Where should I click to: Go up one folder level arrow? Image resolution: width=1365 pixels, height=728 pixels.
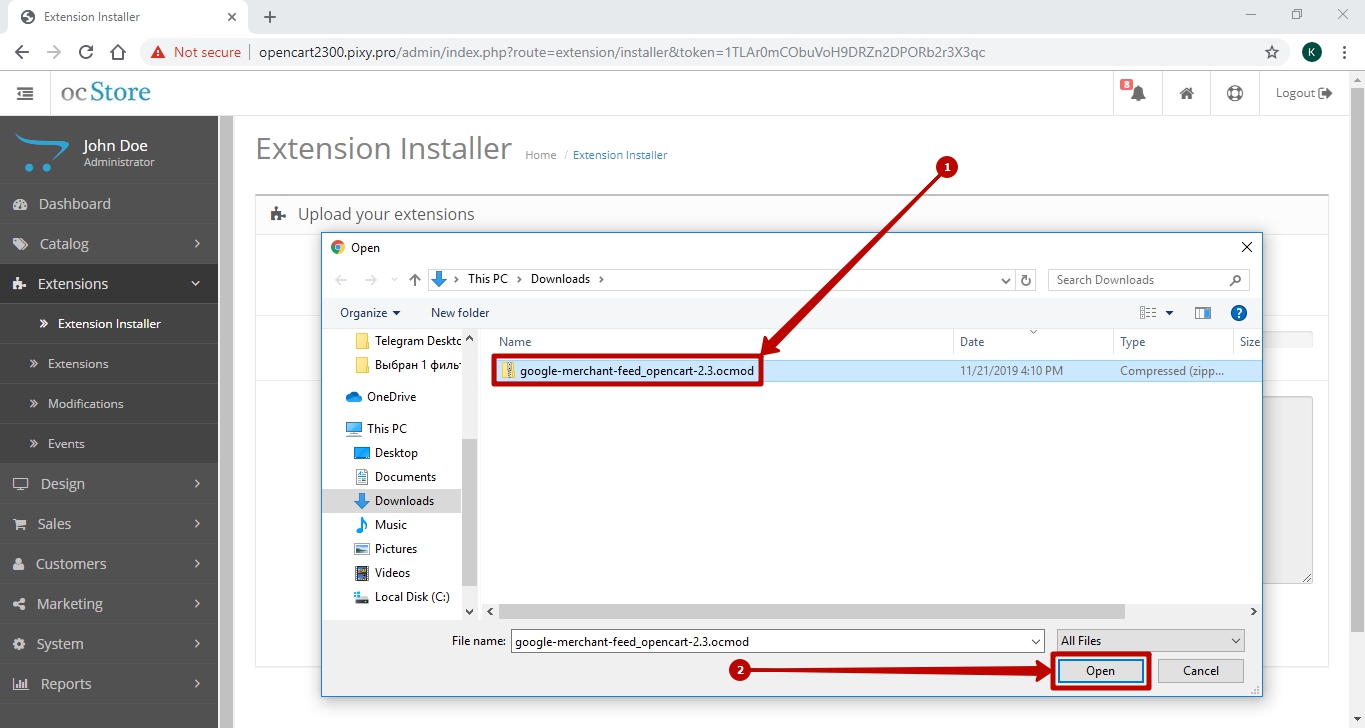click(x=415, y=280)
